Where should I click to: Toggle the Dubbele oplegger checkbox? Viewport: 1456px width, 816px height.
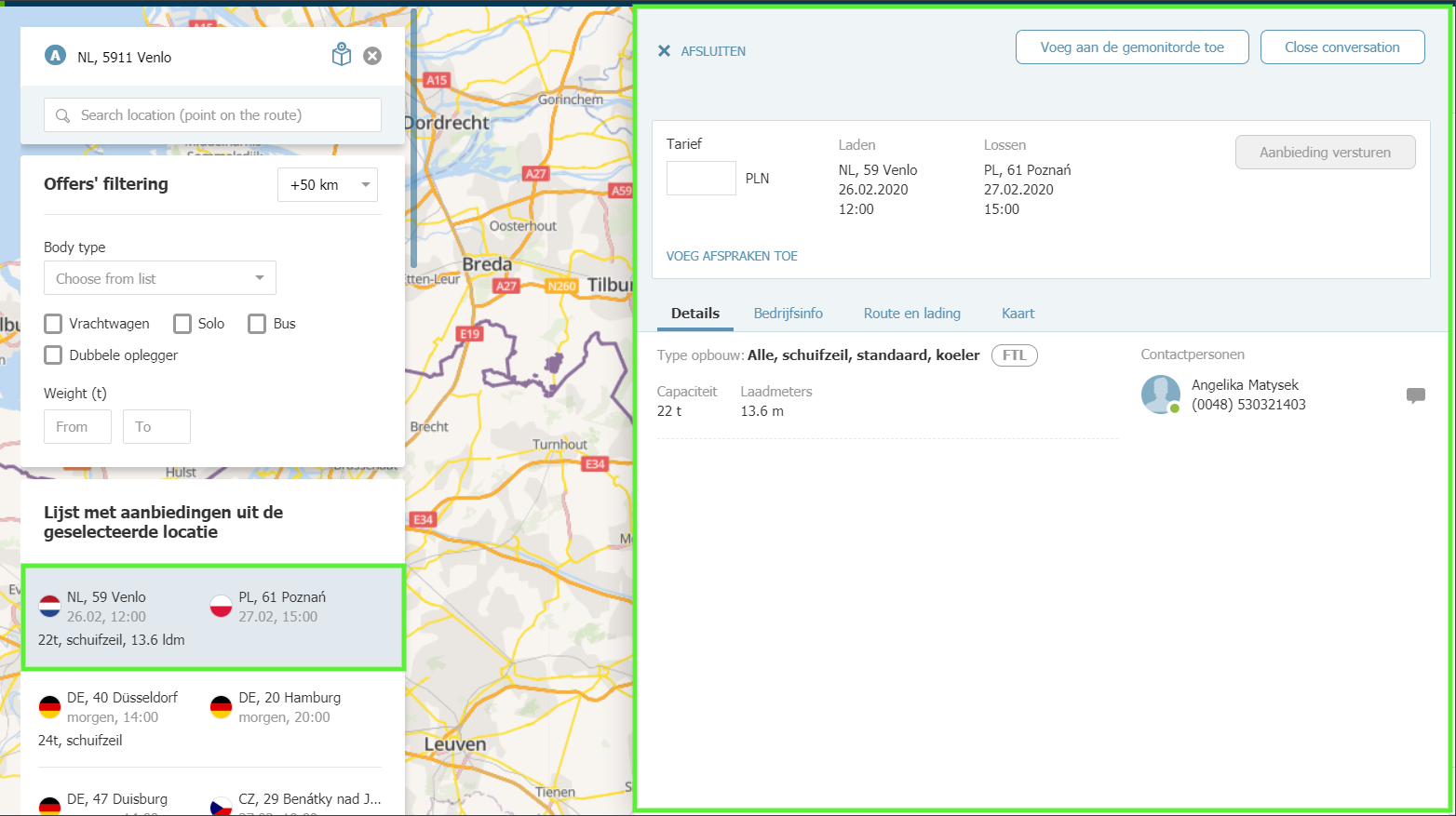coord(53,355)
